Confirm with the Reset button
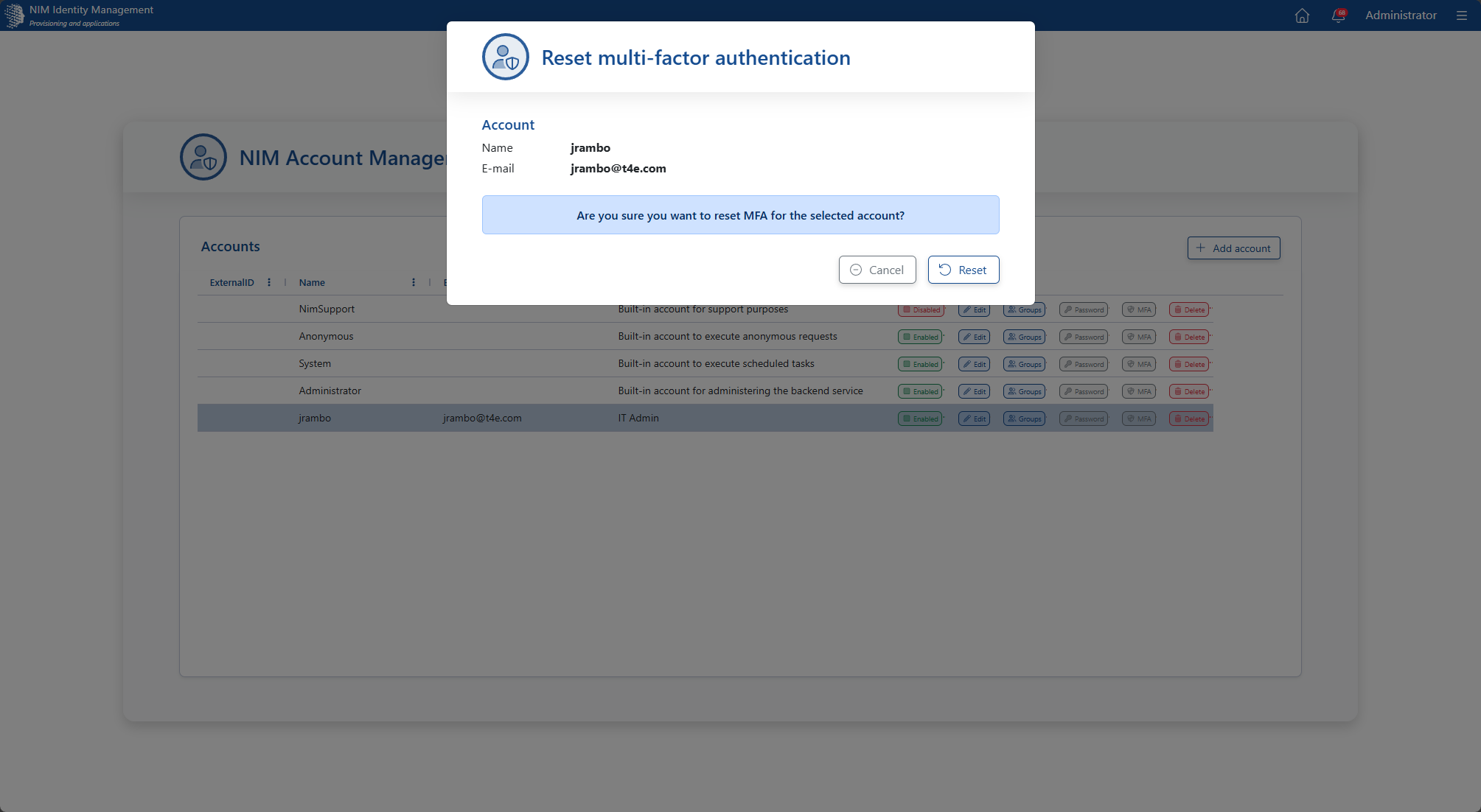 (x=963, y=270)
